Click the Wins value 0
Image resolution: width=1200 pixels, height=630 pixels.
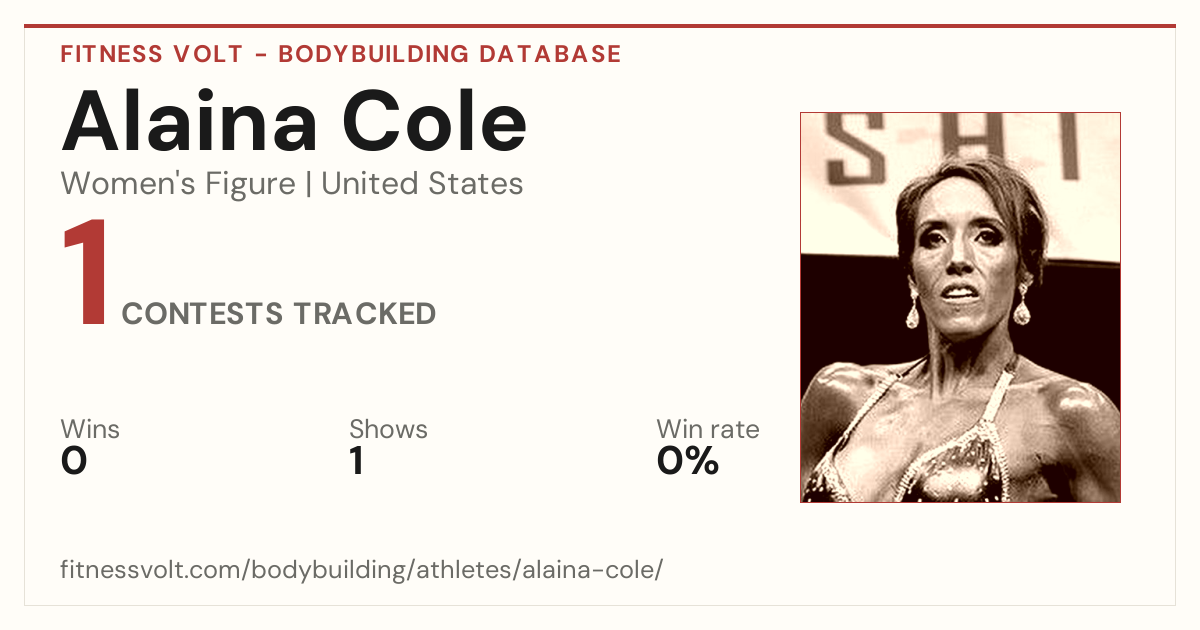pos(74,461)
